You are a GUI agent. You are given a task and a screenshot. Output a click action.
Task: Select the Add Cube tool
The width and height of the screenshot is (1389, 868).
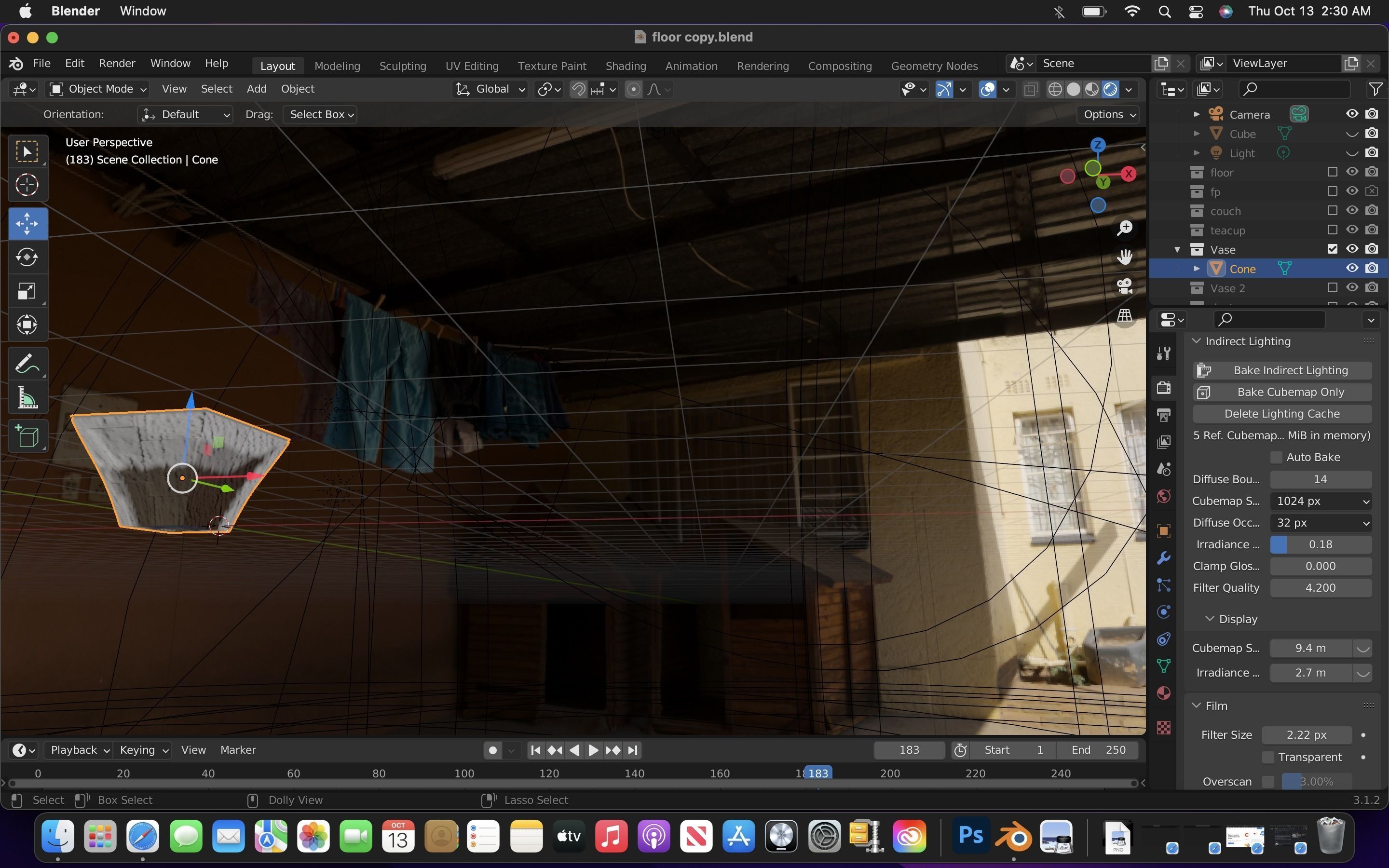click(27, 437)
